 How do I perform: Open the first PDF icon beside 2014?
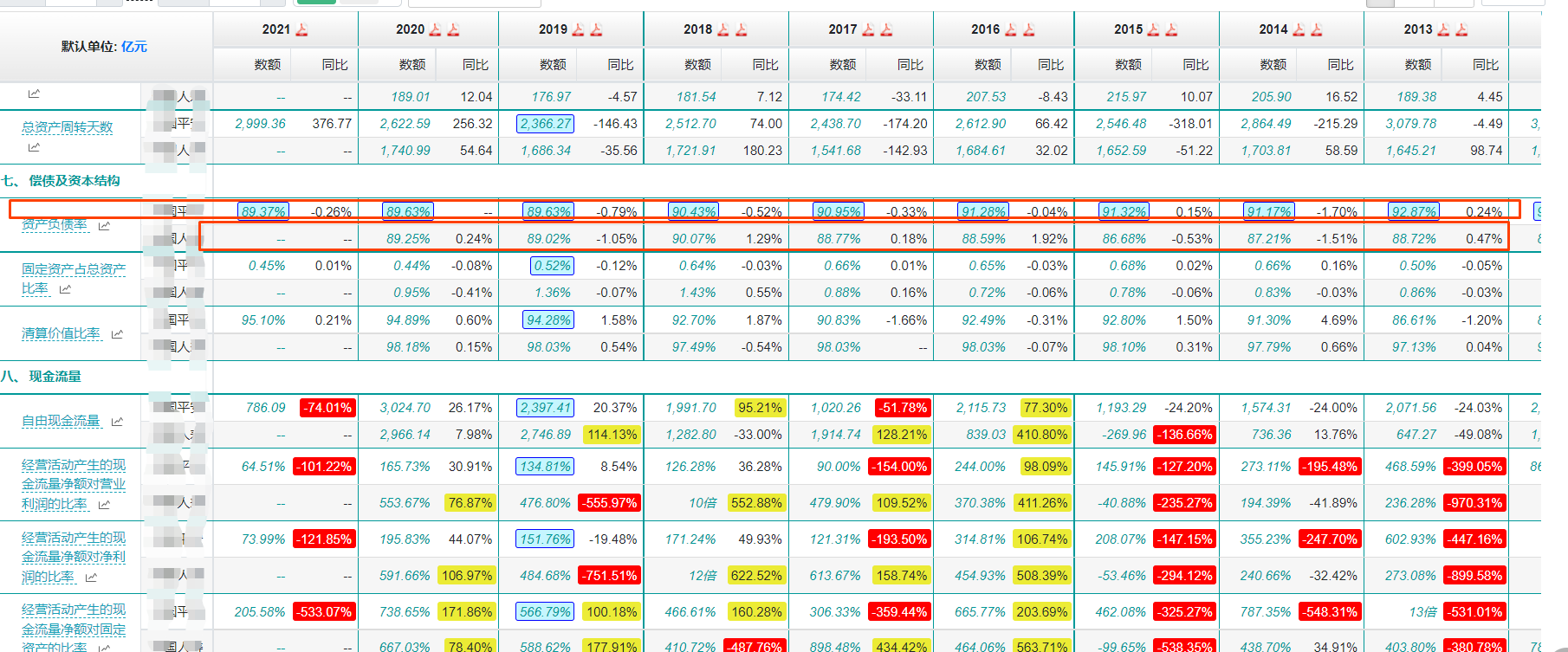click(1299, 29)
